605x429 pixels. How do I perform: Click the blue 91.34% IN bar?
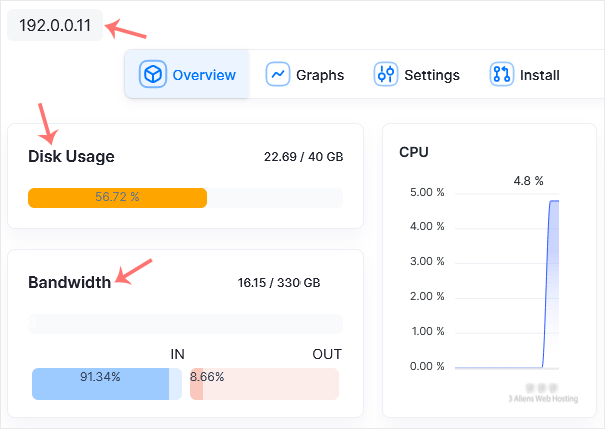(x=100, y=384)
